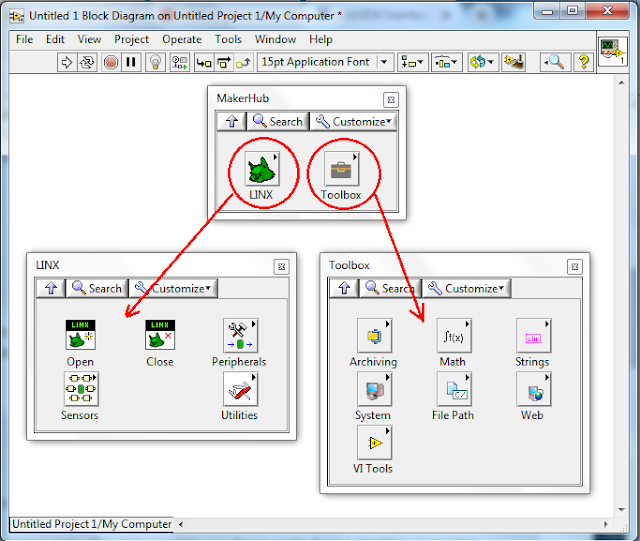This screenshot has height=541, width=640.
Task: Select the LINX Open VI
Action: coord(80,335)
